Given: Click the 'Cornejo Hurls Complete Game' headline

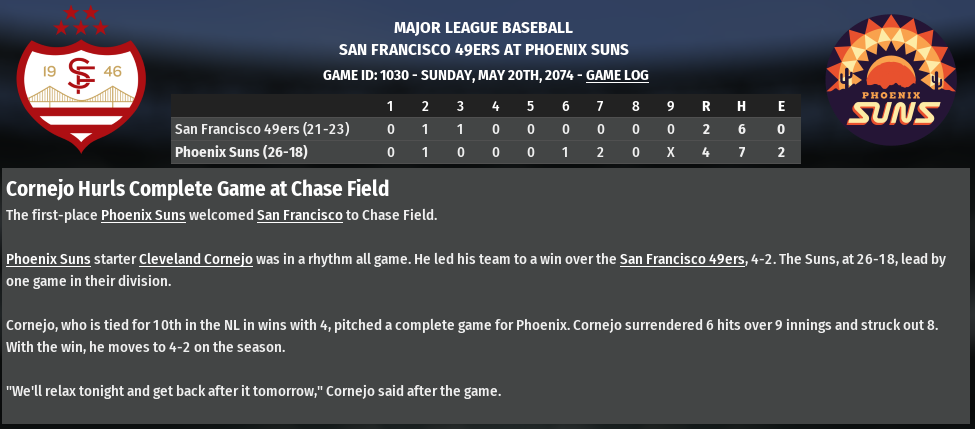Looking at the screenshot, I should tap(197, 188).
